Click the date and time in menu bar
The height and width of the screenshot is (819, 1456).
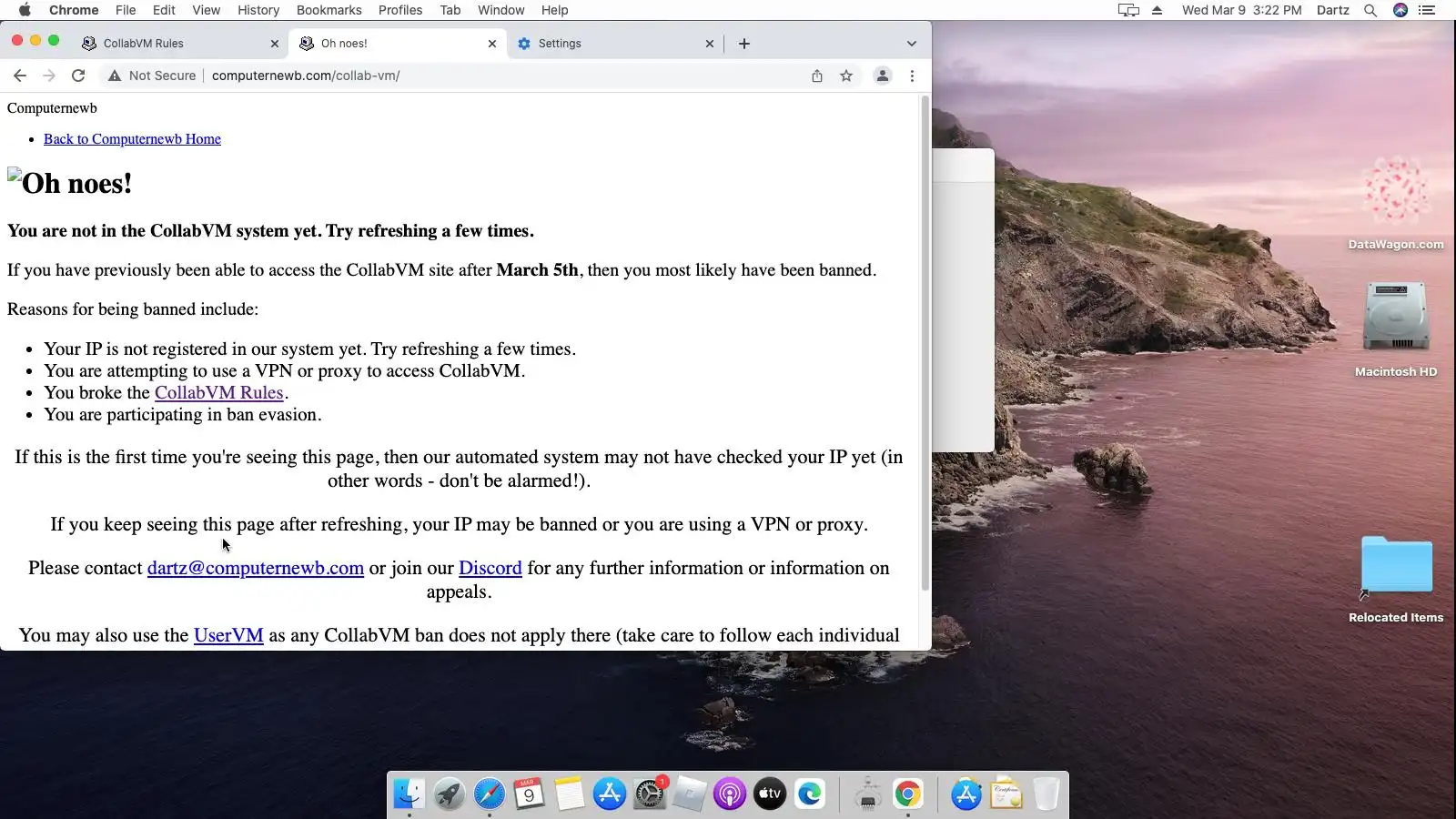[x=1242, y=10]
